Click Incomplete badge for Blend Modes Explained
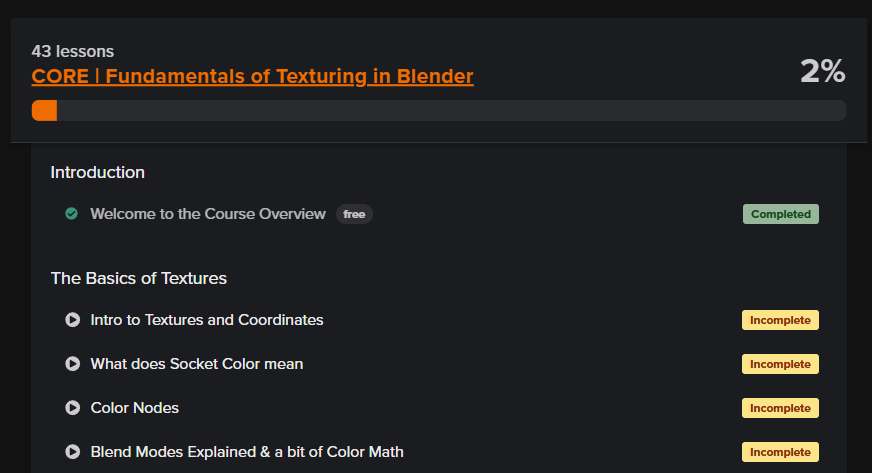 [780, 452]
